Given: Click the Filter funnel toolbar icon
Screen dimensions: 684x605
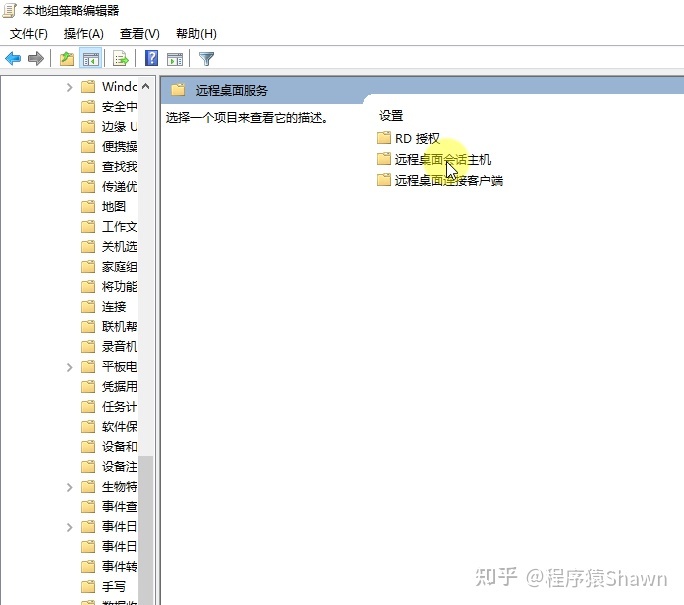Looking at the screenshot, I should pos(206,58).
